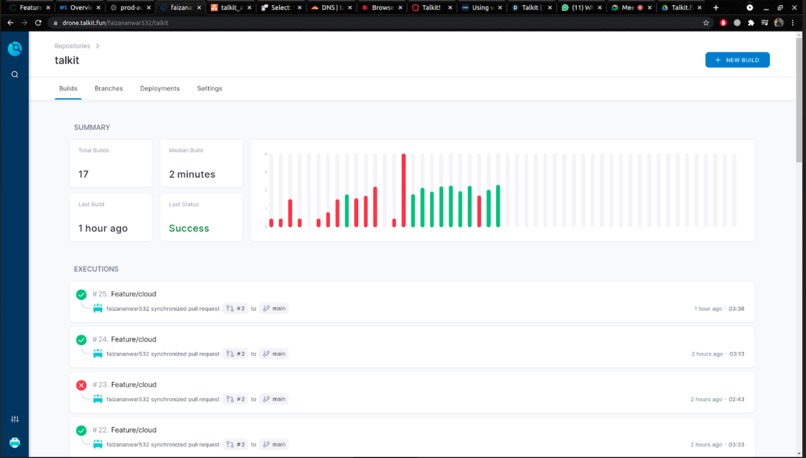Click the main branch badge on build #24
This screenshot has width=806, height=458.
tap(274, 354)
